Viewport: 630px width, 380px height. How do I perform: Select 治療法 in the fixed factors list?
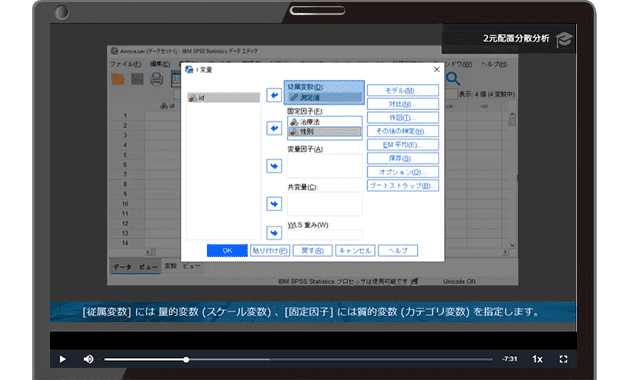325,122
